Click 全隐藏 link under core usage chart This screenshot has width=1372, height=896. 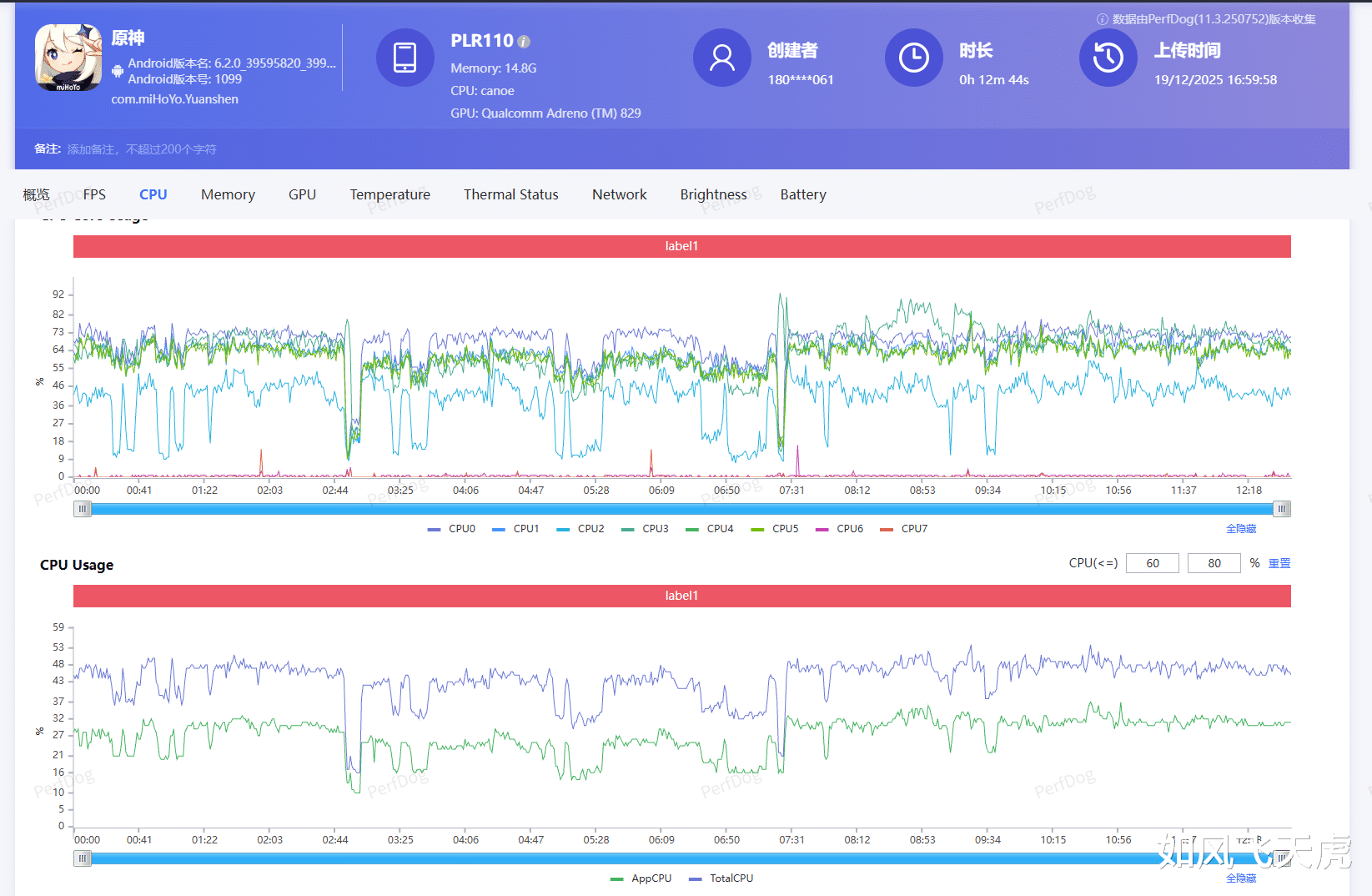[x=1240, y=529]
